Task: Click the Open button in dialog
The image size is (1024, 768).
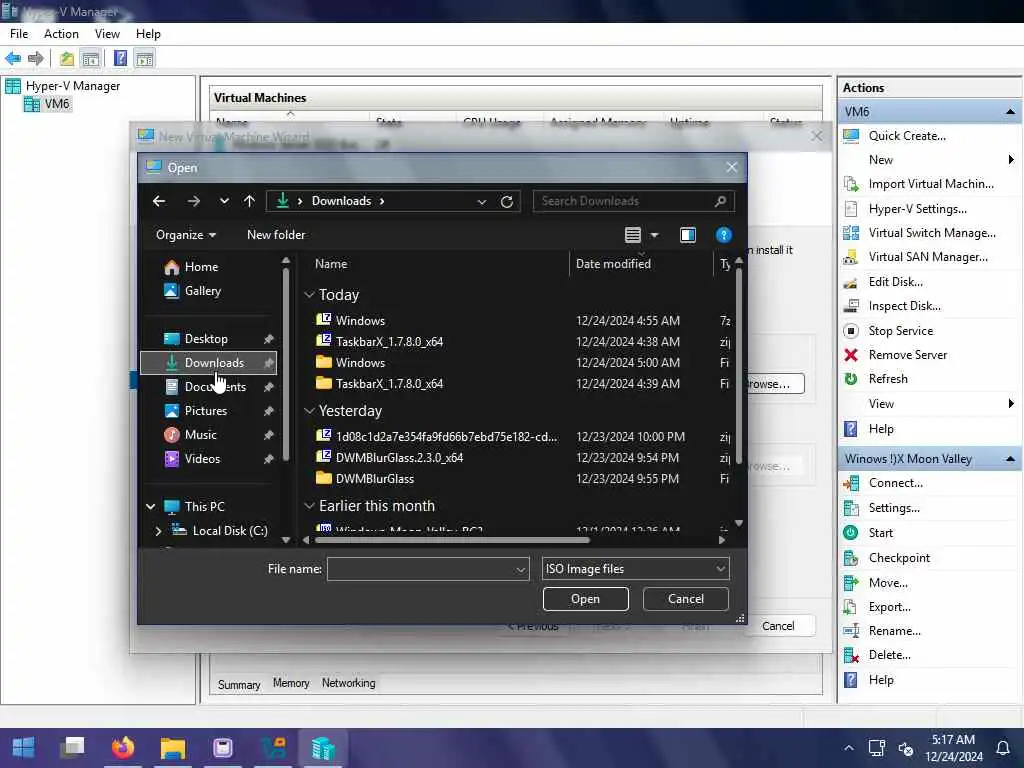Action: click(x=586, y=599)
